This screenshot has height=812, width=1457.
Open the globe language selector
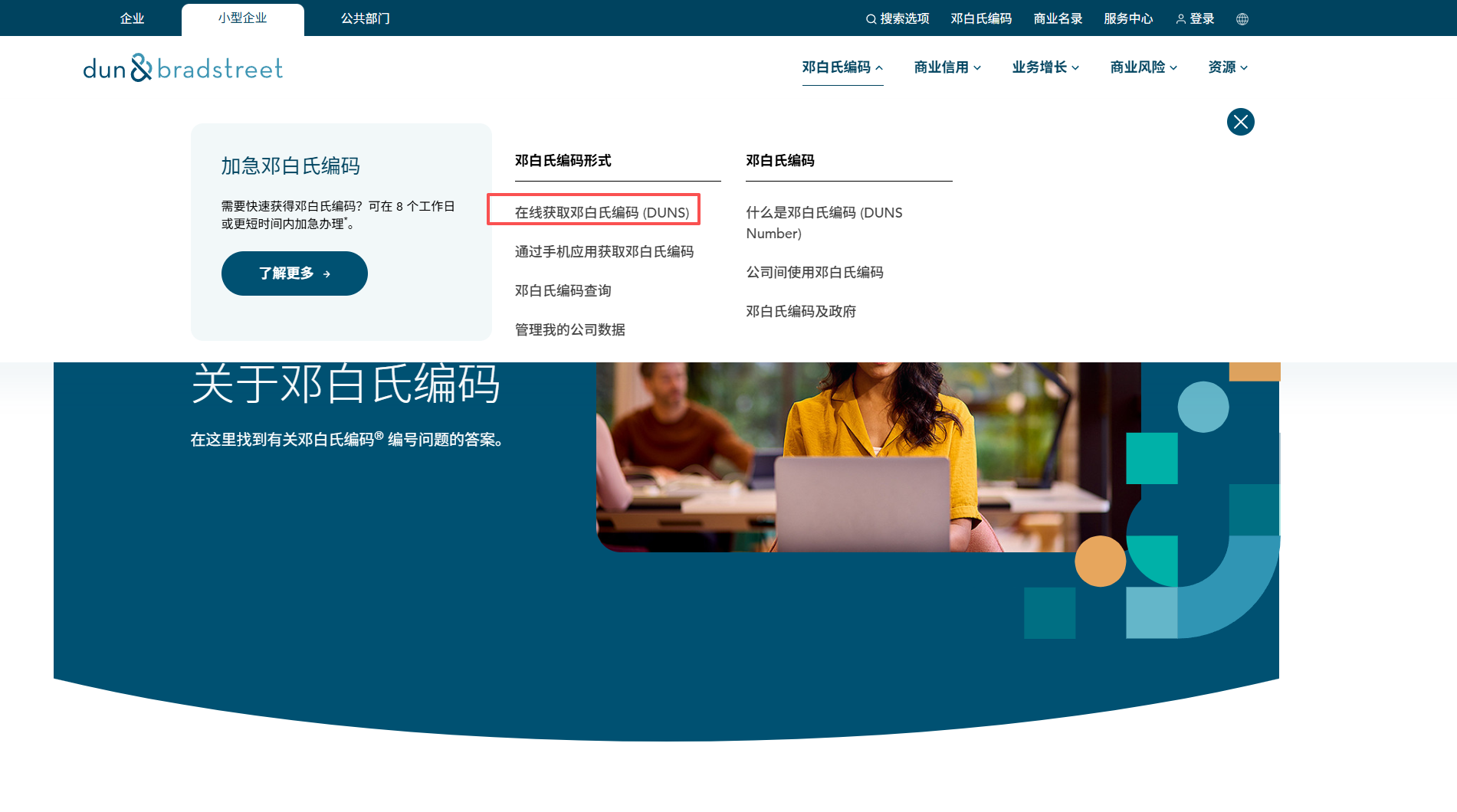(x=1242, y=19)
